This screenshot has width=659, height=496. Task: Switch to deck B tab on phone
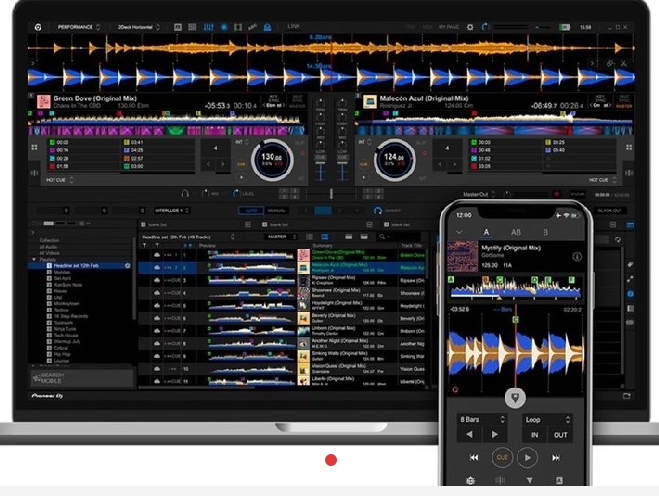[545, 232]
